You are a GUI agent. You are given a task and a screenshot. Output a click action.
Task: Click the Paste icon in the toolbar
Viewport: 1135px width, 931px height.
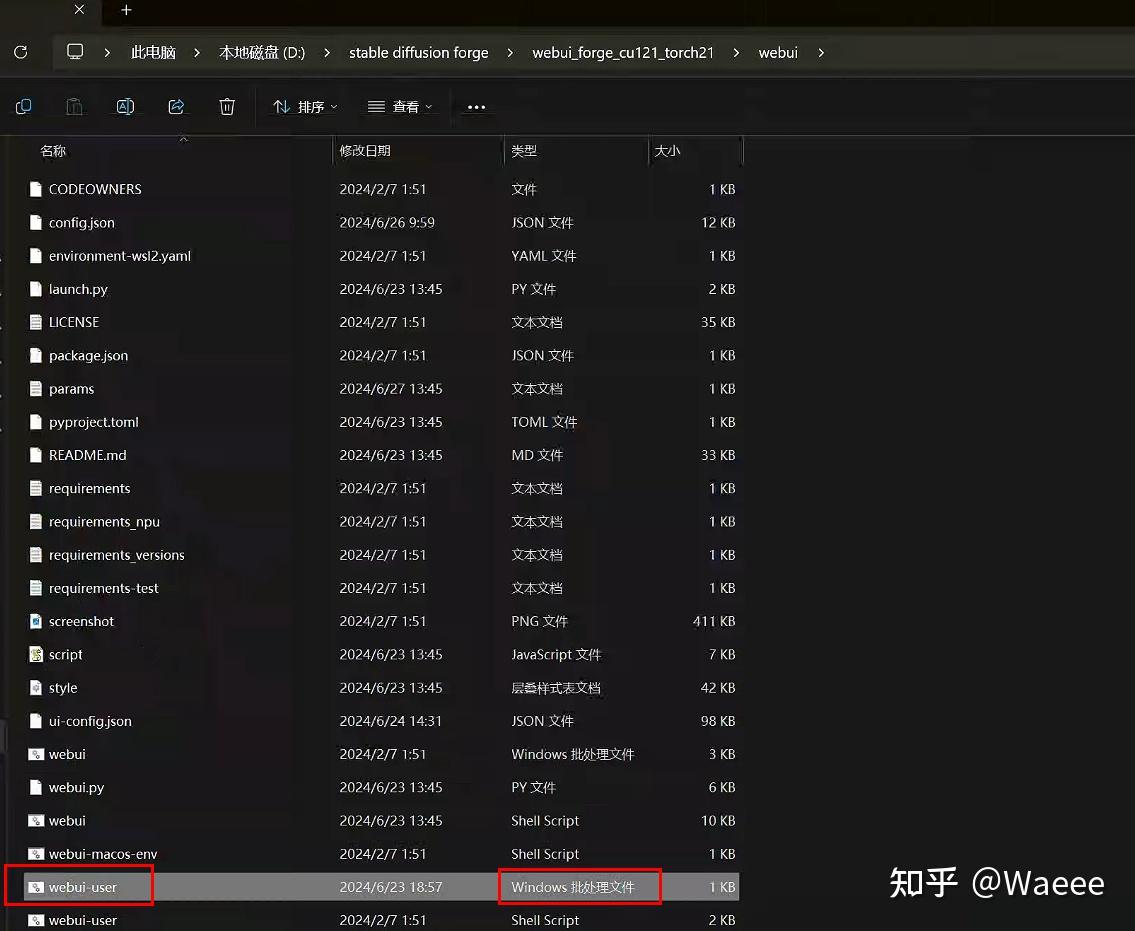tap(74, 106)
